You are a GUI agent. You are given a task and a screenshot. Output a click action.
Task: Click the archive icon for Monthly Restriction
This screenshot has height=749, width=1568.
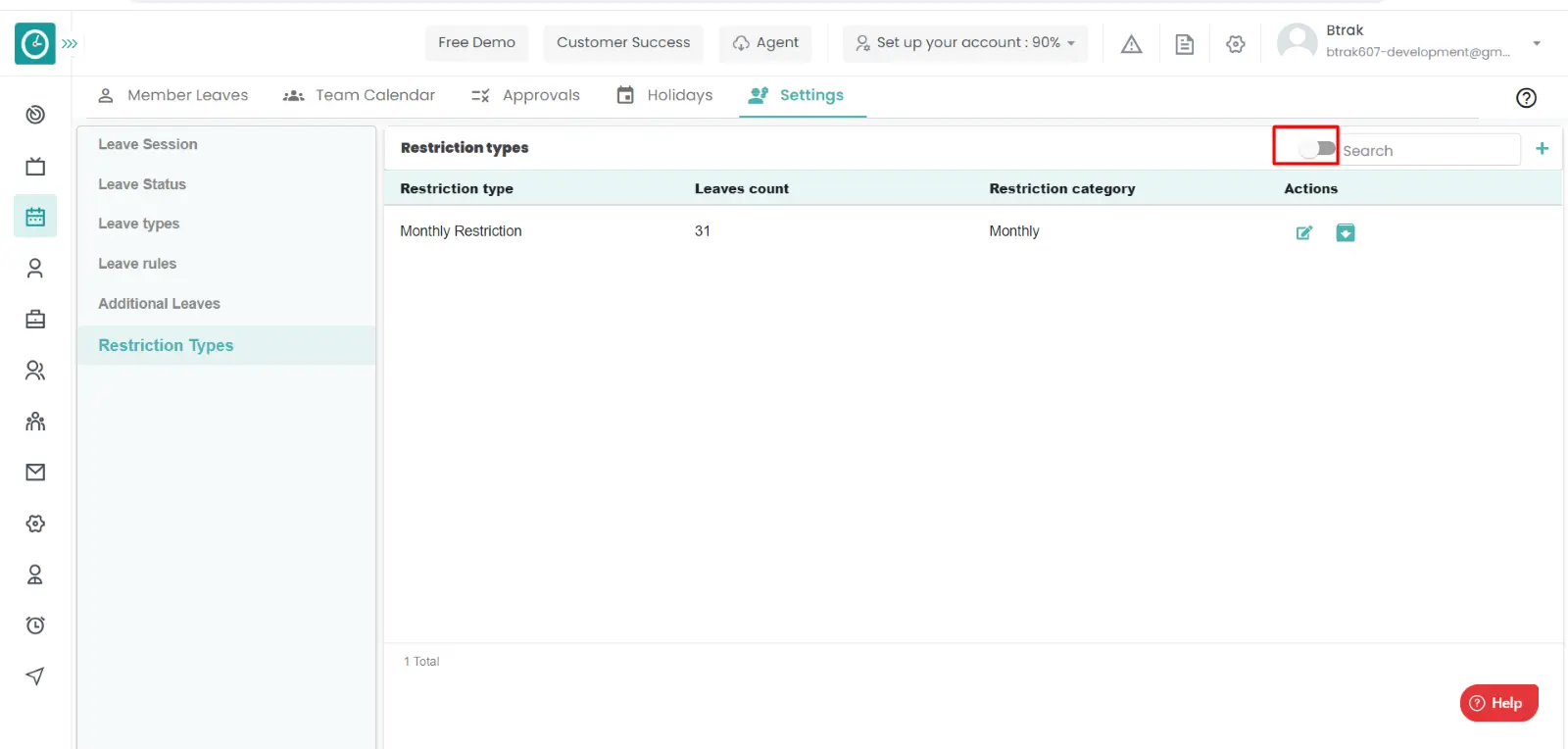[1346, 232]
